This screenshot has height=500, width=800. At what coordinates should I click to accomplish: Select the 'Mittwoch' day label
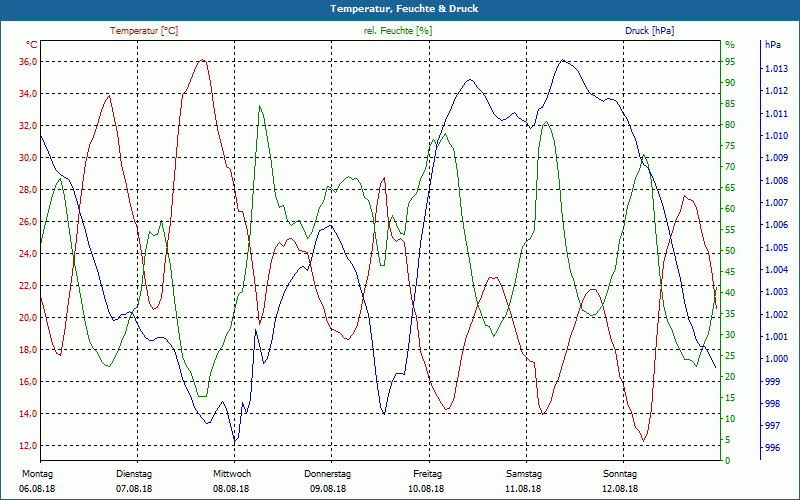pyautogui.click(x=232, y=474)
